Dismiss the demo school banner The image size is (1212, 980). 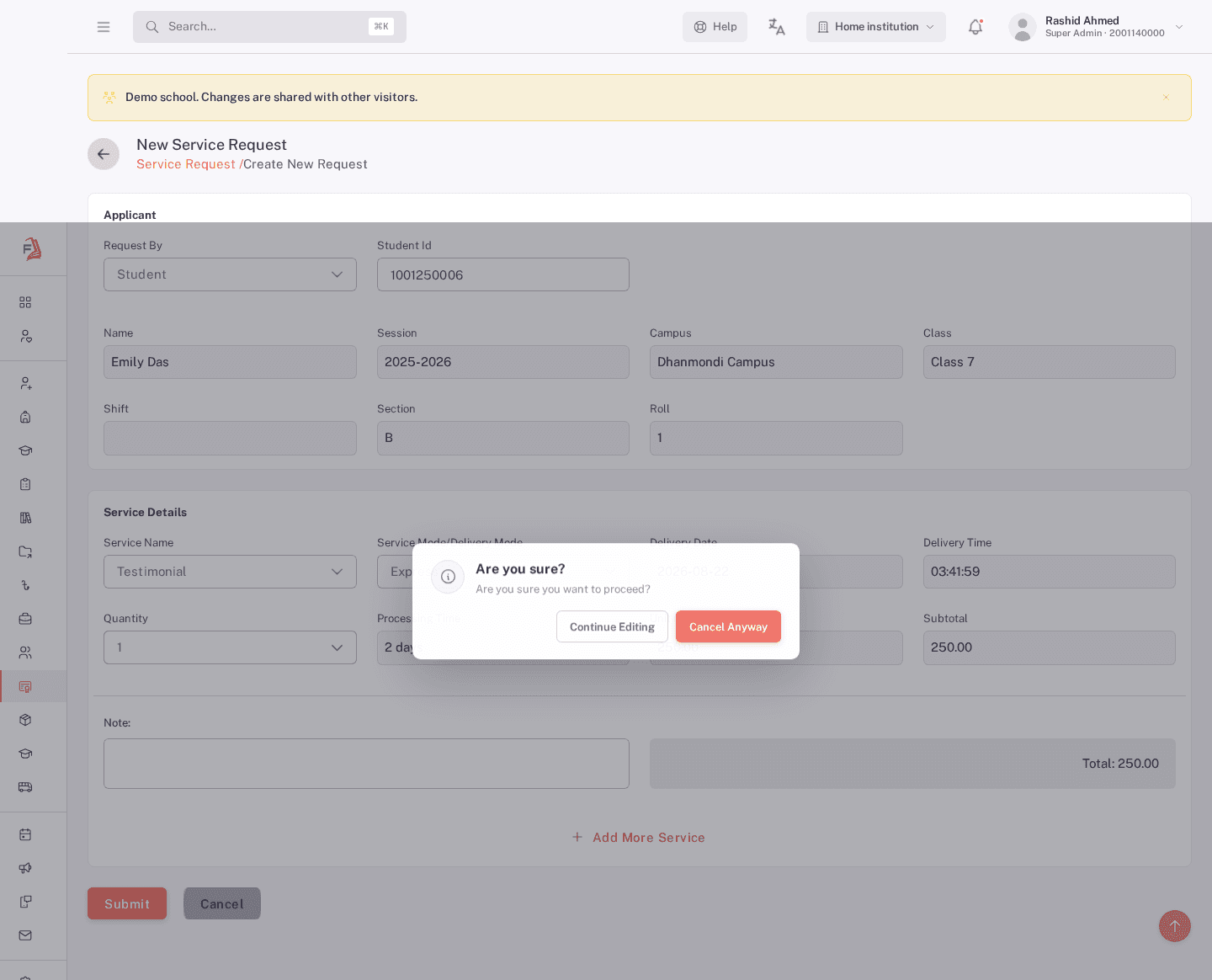click(1167, 98)
